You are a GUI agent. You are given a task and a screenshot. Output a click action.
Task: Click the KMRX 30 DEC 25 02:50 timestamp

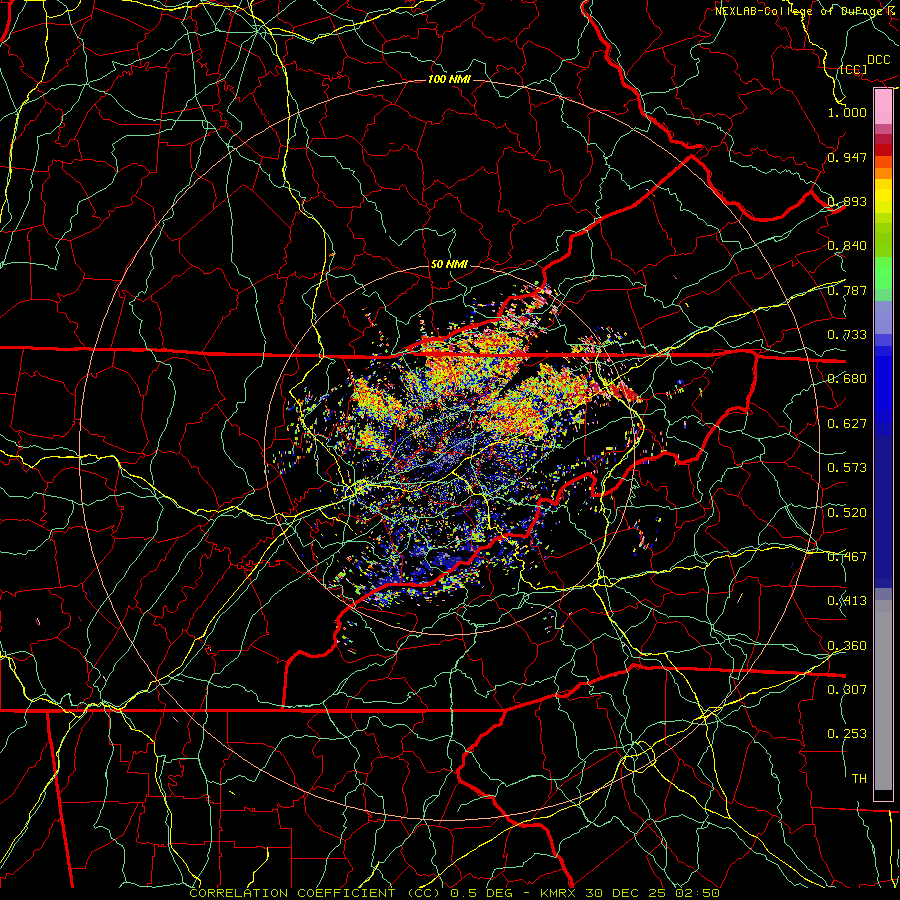tap(630, 893)
